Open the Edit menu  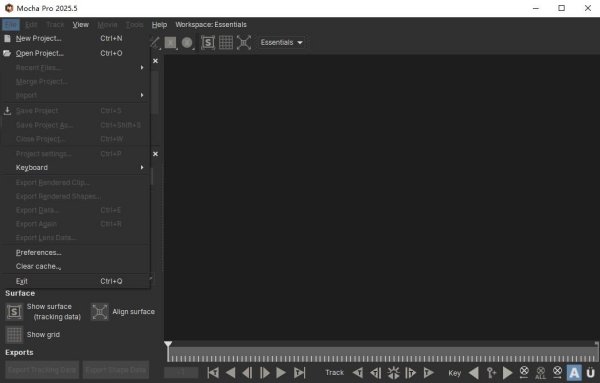(31, 24)
